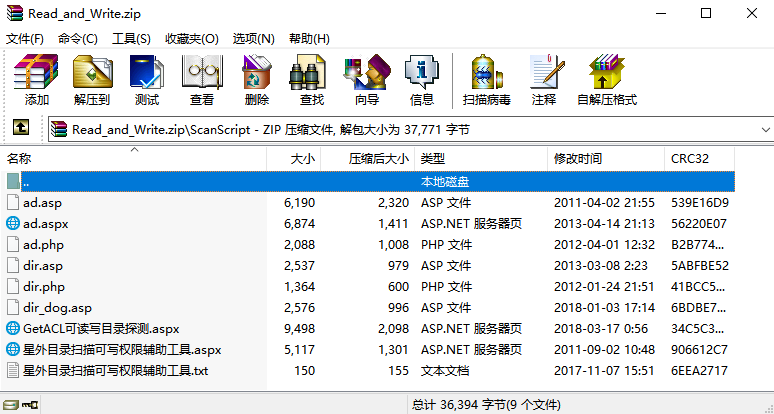Image resolution: width=774 pixels, height=414 pixels.
Task: Click the key password icon in status bar
Action: click(30, 405)
